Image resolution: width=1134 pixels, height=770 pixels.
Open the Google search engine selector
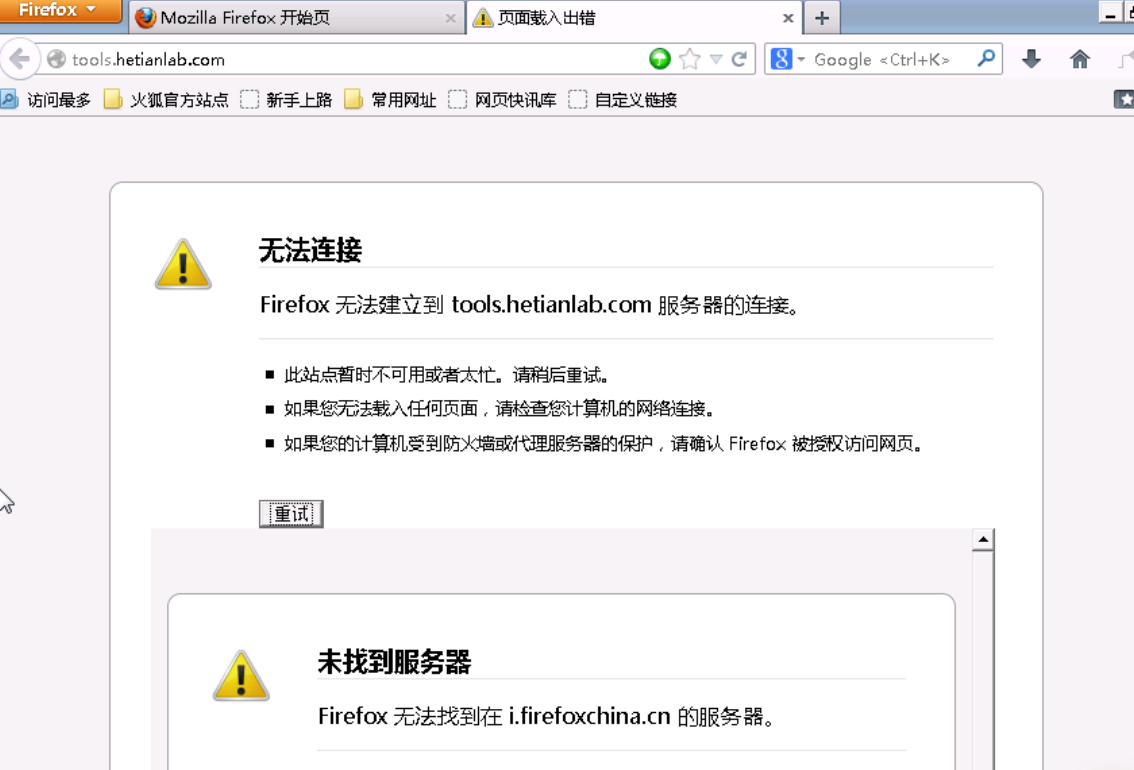click(x=787, y=59)
